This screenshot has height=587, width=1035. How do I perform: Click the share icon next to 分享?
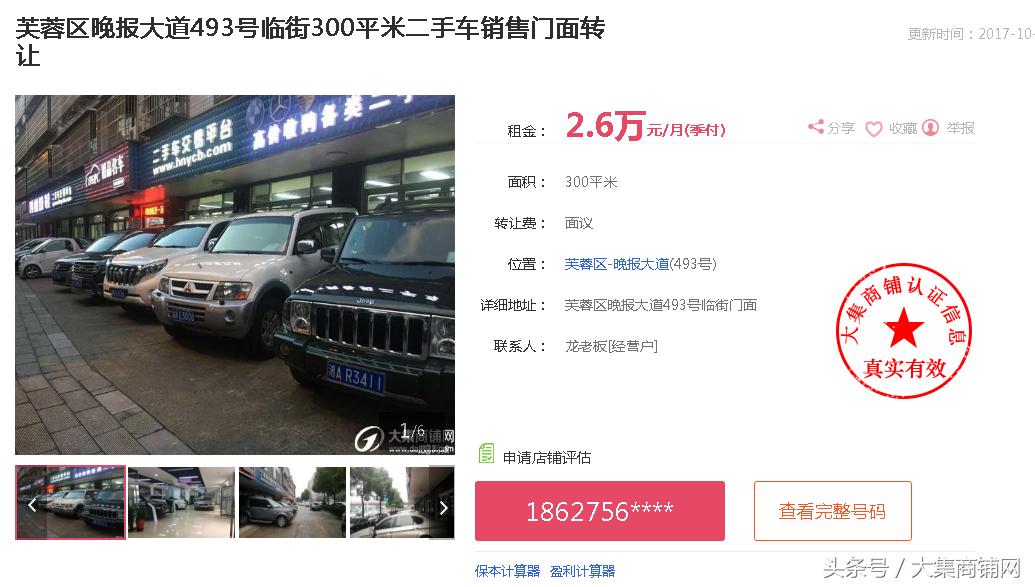816,127
